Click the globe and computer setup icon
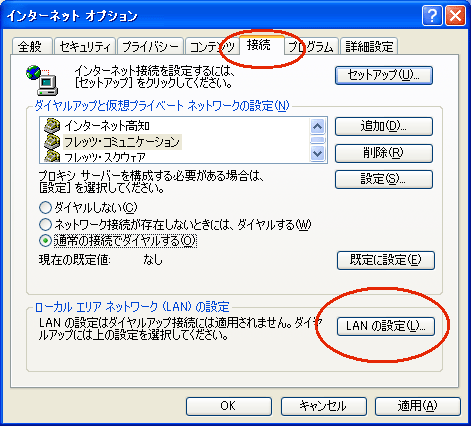Image resolution: width=471 pixels, height=426 pixels. coord(42,80)
